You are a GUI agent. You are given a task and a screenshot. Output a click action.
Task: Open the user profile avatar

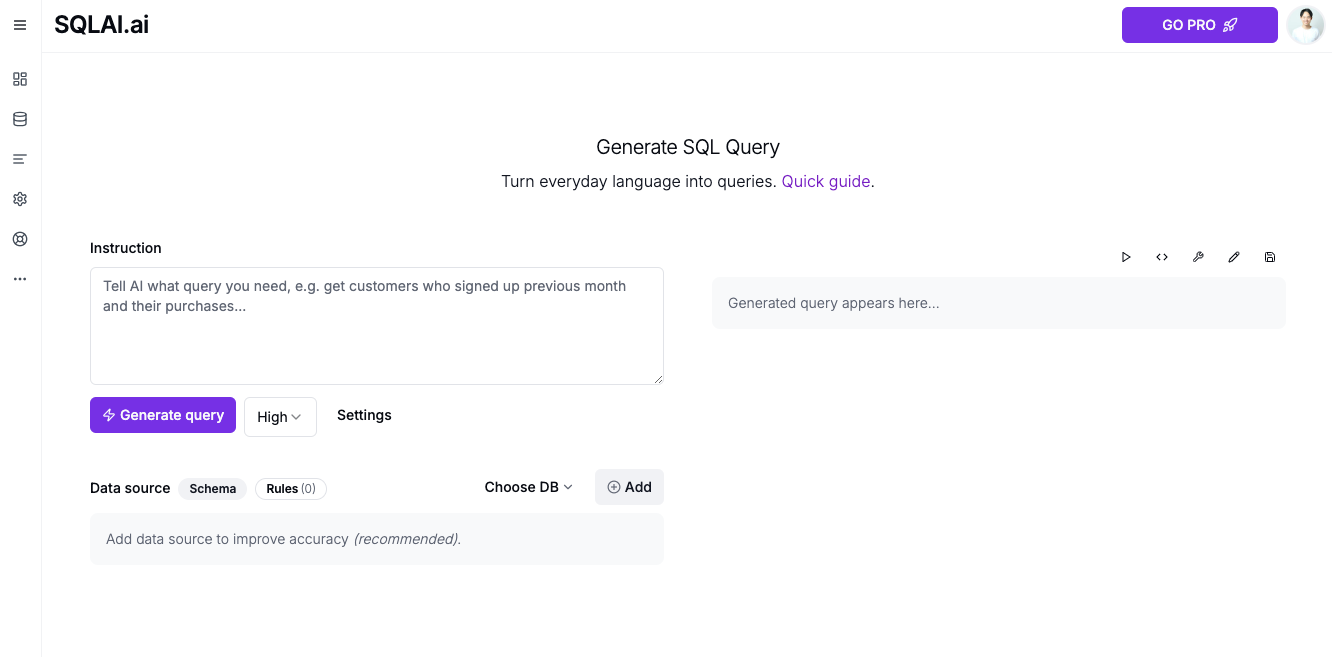point(1305,25)
